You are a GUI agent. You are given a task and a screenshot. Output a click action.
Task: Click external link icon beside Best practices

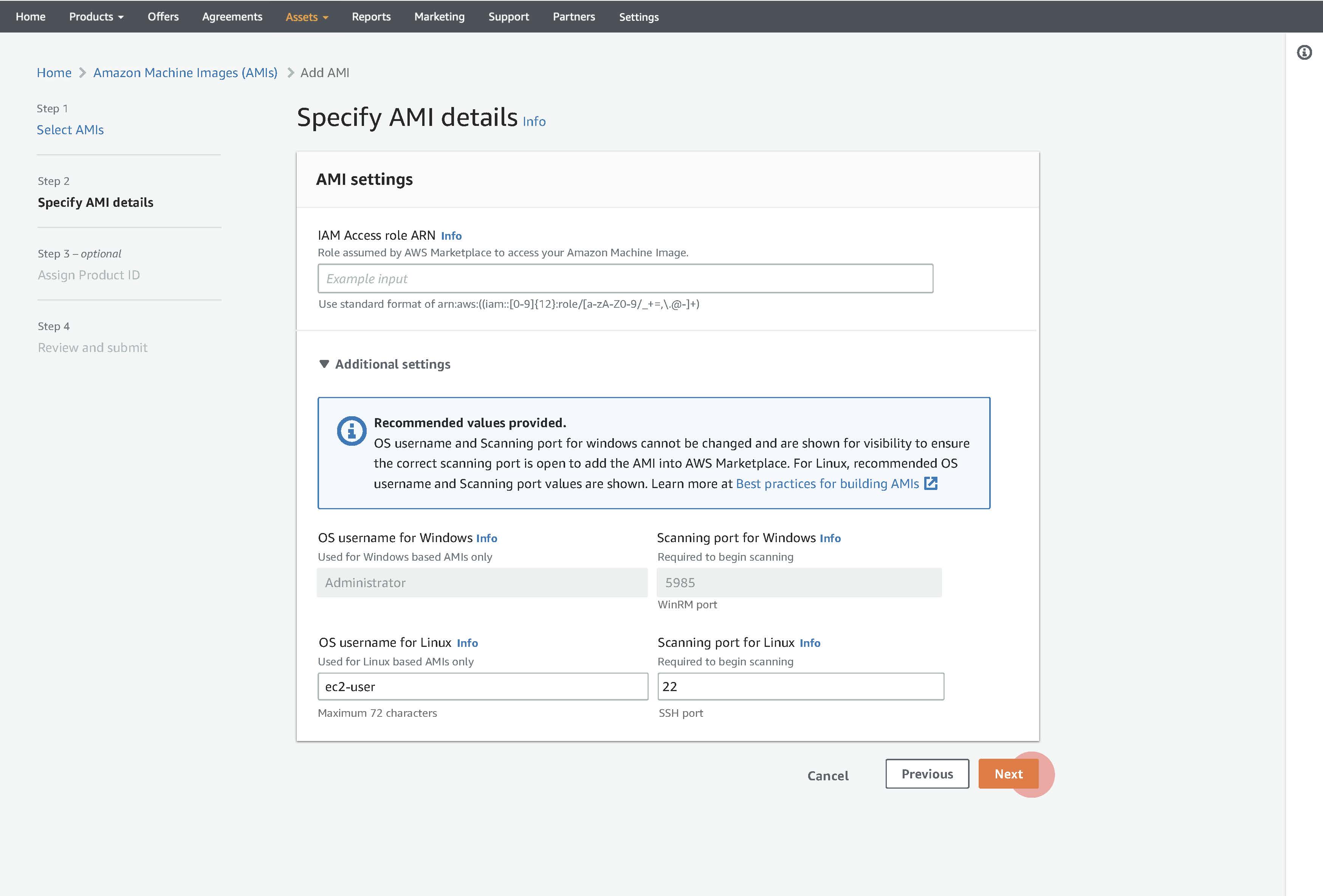(x=930, y=483)
